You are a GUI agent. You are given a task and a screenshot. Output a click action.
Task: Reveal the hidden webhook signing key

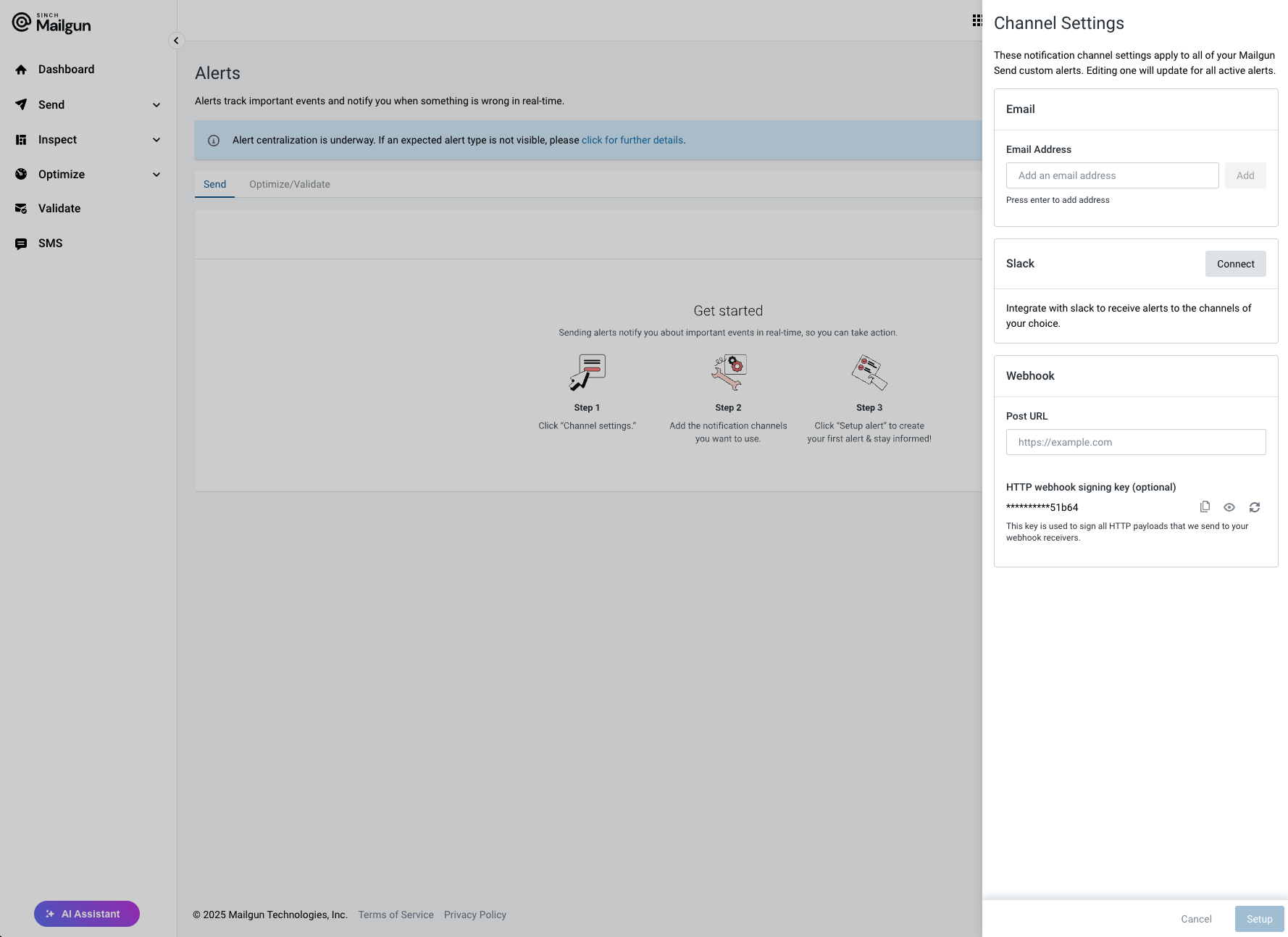1229,507
